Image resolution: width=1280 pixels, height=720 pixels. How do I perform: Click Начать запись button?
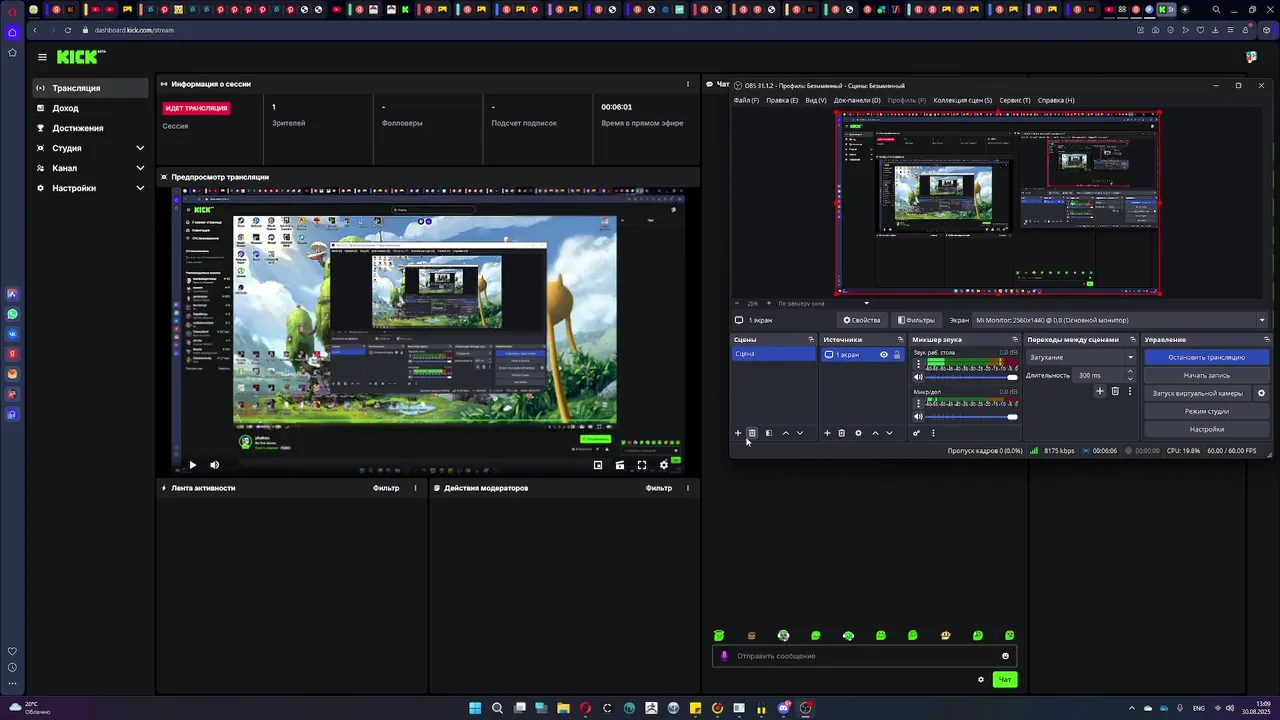click(x=1206, y=375)
